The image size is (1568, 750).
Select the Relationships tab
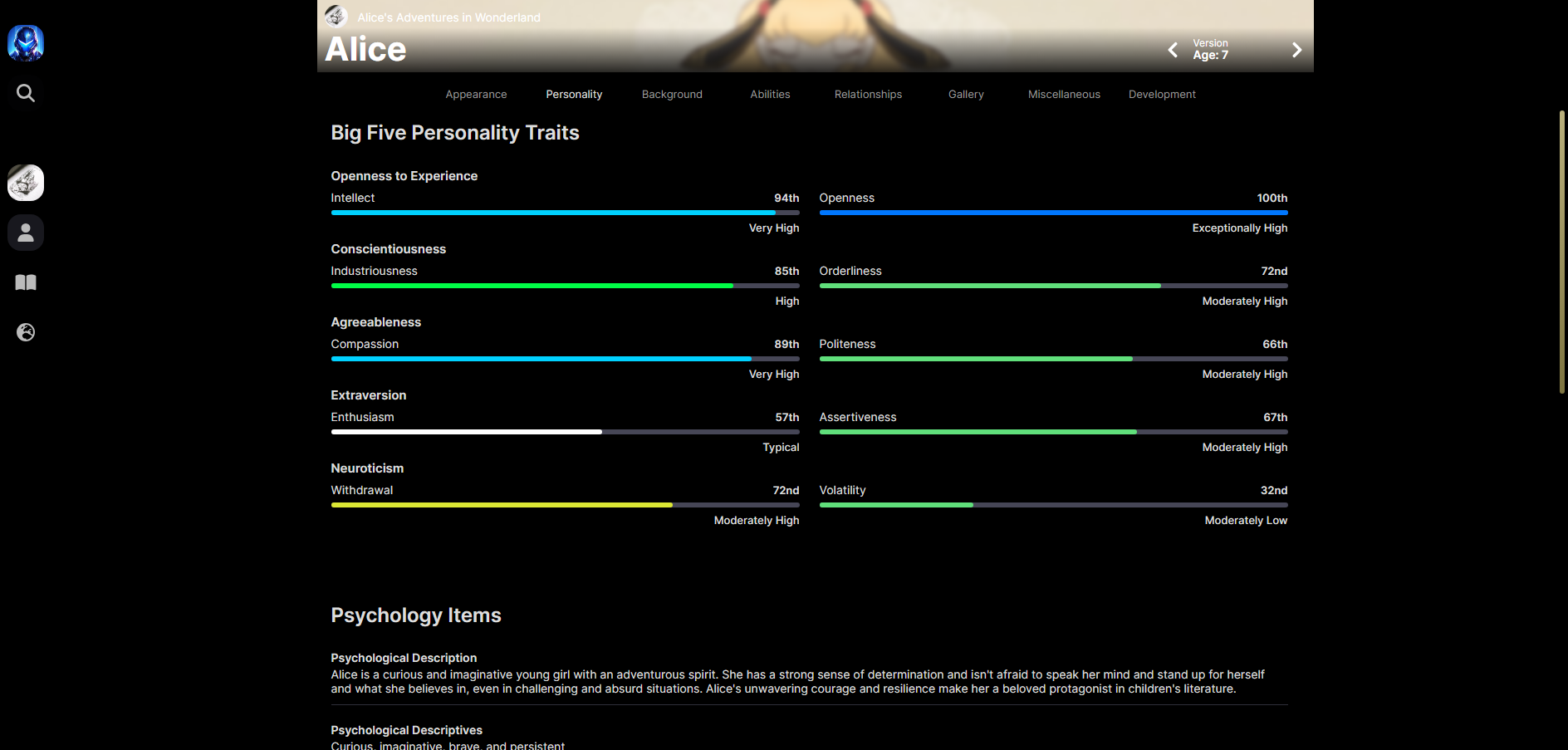[x=868, y=95]
